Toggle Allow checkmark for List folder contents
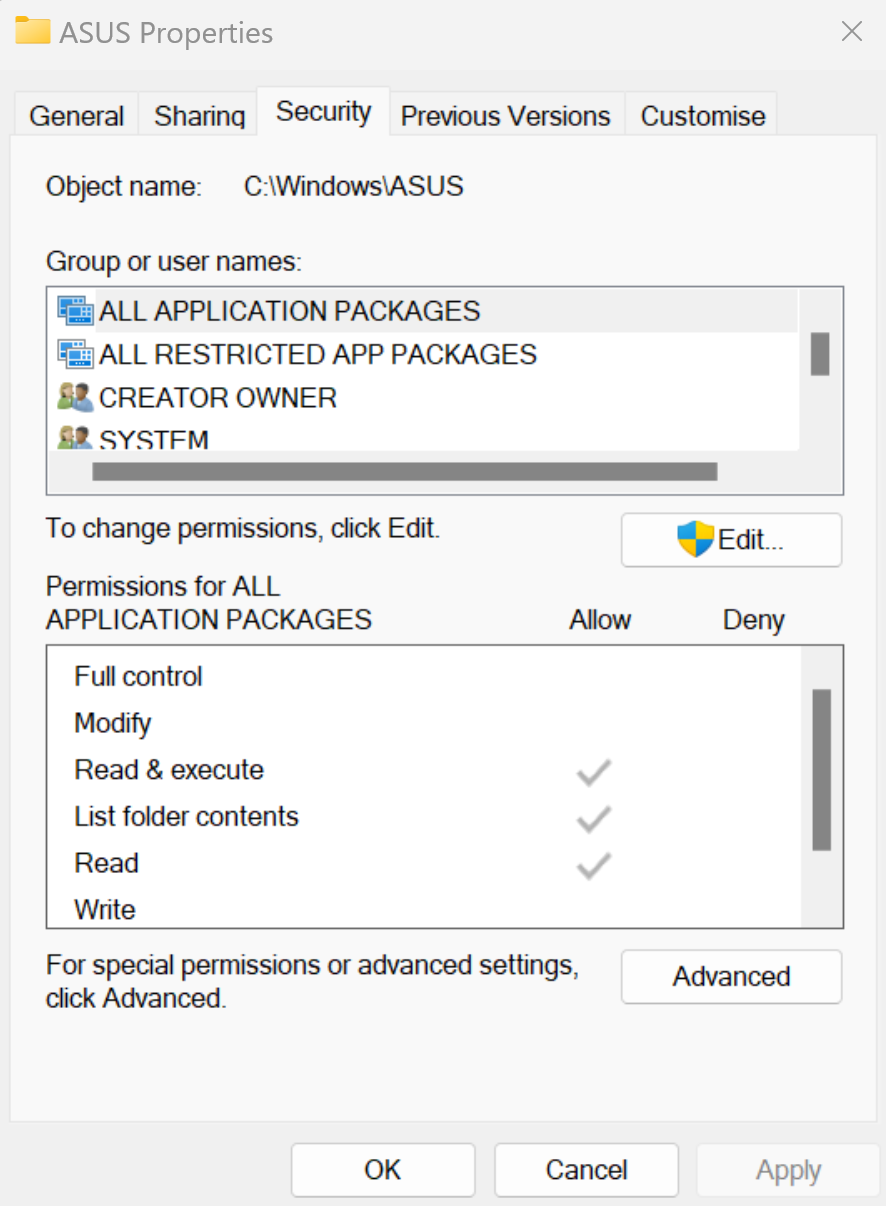This screenshot has width=886, height=1206. (x=592, y=818)
